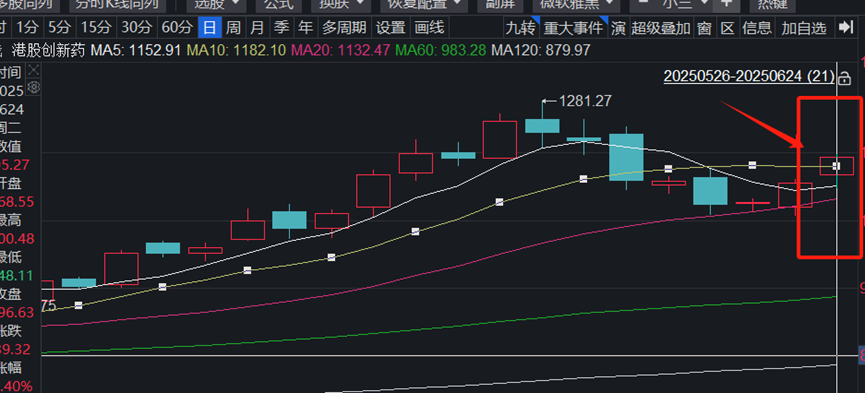Click the 加自选 button
Viewport: 865px width, 393px height.
pos(804,28)
